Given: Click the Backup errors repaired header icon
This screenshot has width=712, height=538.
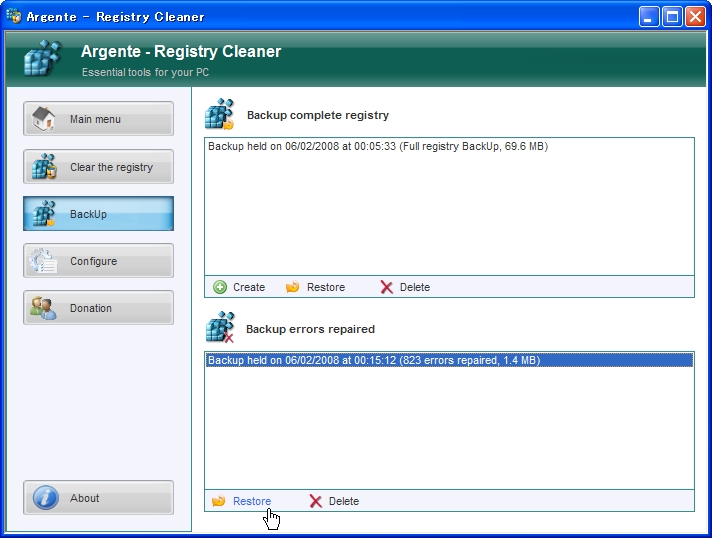Looking at the screenshot, I should pos(220,327).
